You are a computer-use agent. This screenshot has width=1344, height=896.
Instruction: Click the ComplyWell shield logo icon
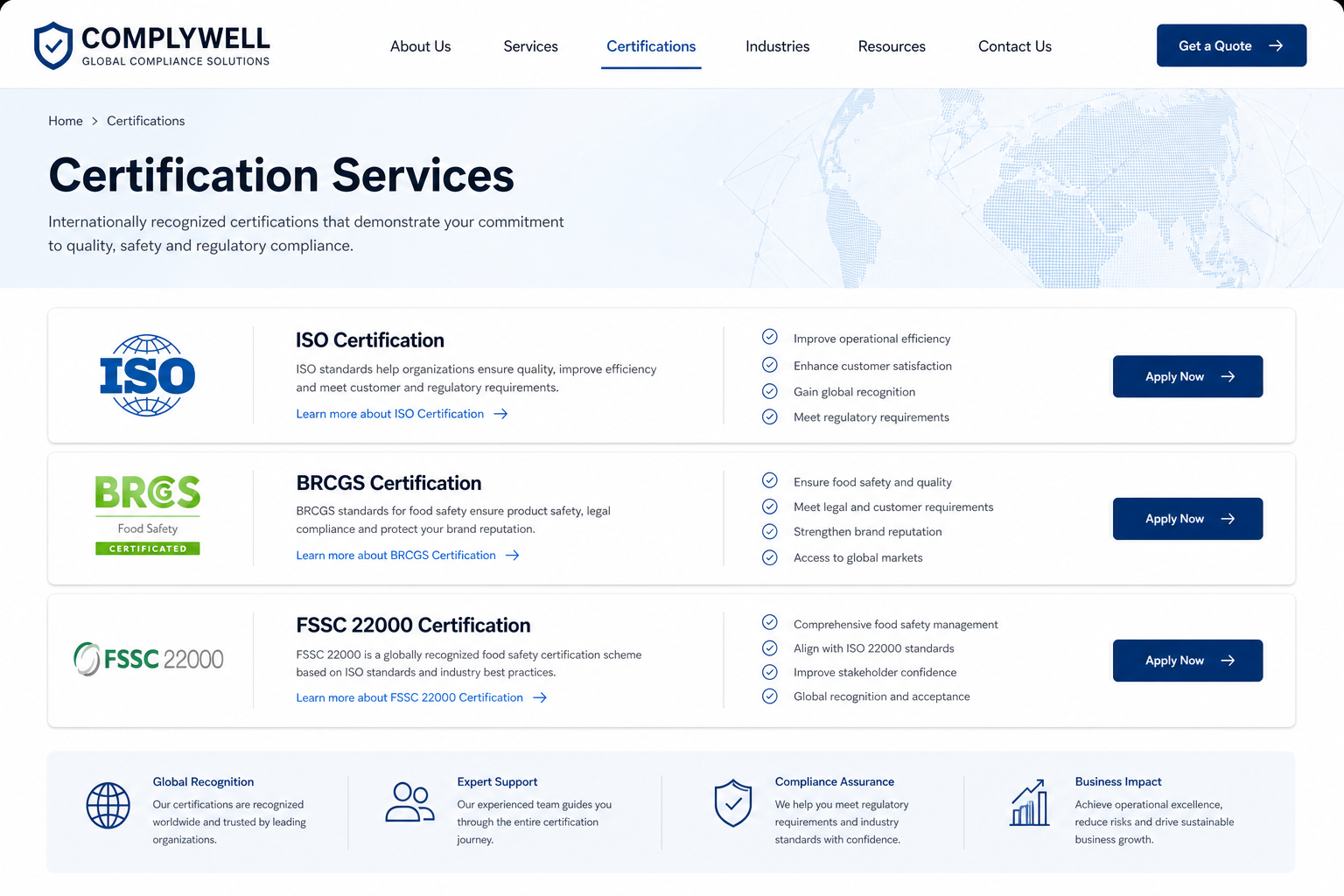(x=52, y=45)
